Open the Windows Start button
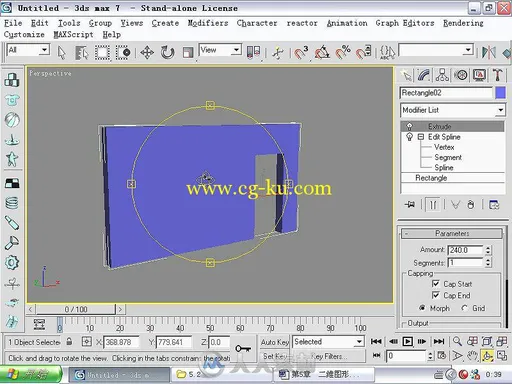The height and width of the screenshot is (384, 512). [x=31, y=375]
